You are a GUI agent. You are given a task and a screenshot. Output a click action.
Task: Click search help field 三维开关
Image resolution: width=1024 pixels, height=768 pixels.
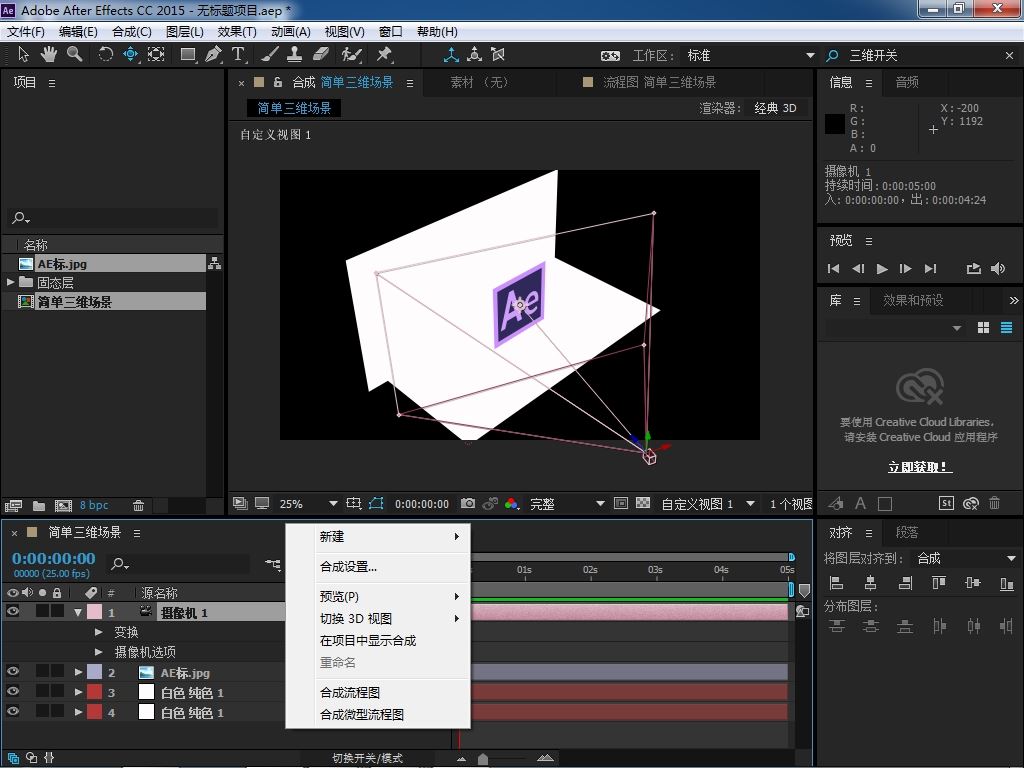[x=923, y=56]
